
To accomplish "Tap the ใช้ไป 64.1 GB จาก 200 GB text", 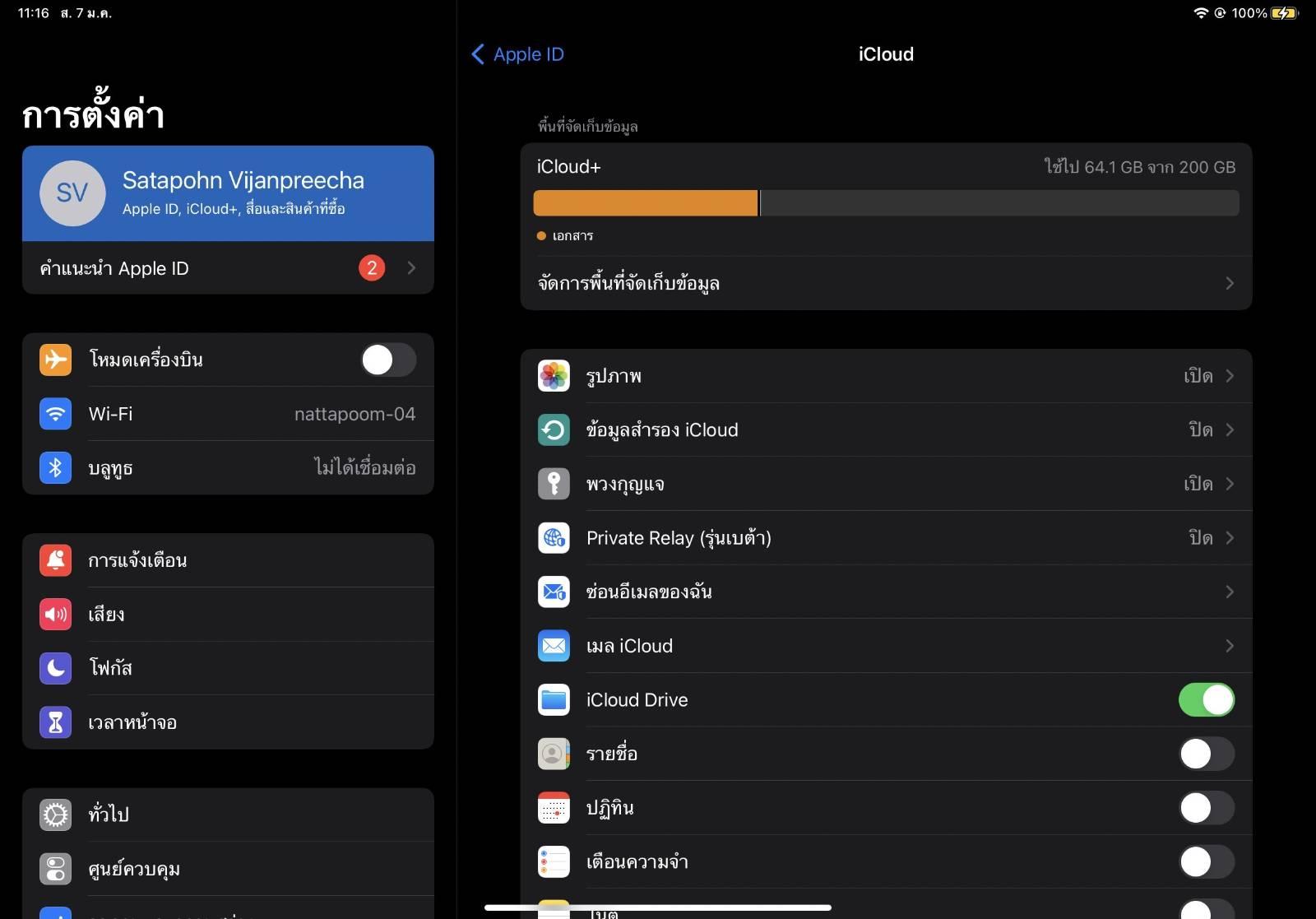I will click(x=1140, y=167).
